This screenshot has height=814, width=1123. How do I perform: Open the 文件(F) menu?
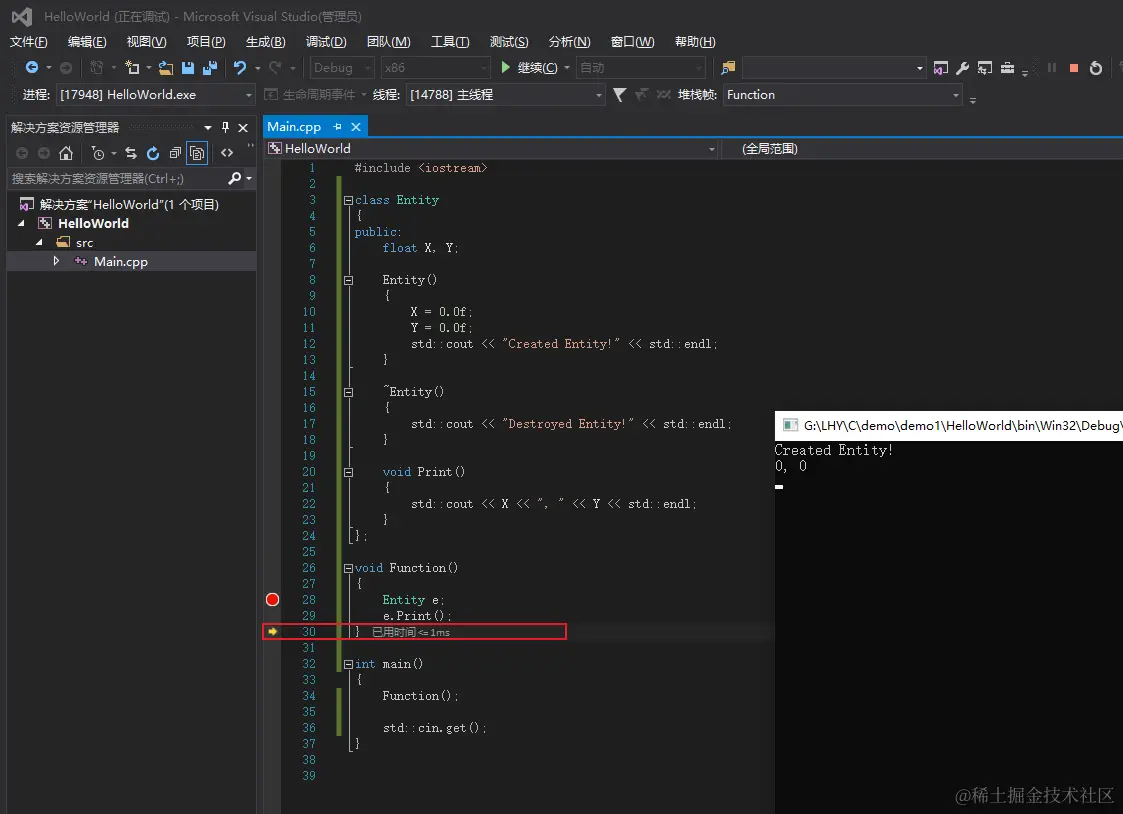coord(29,42)
